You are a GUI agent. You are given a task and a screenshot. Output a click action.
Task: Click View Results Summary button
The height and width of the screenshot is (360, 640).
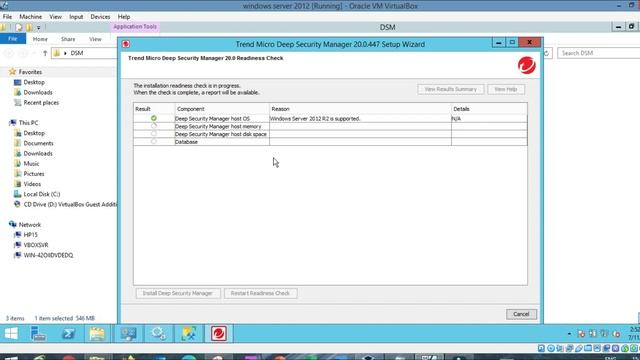[x=451, y=89]
